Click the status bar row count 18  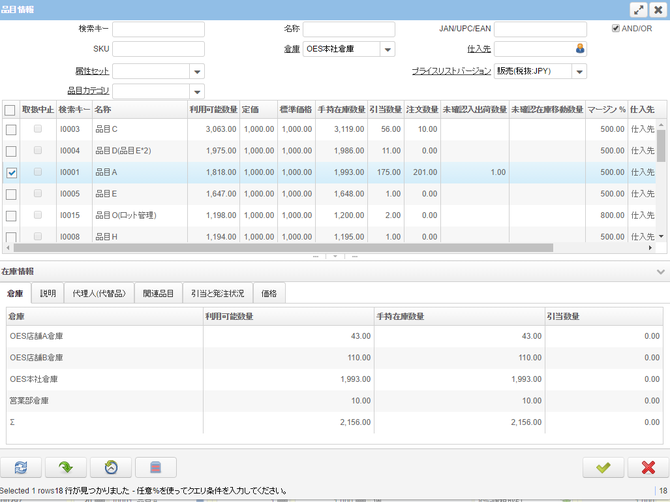(663, 491)
